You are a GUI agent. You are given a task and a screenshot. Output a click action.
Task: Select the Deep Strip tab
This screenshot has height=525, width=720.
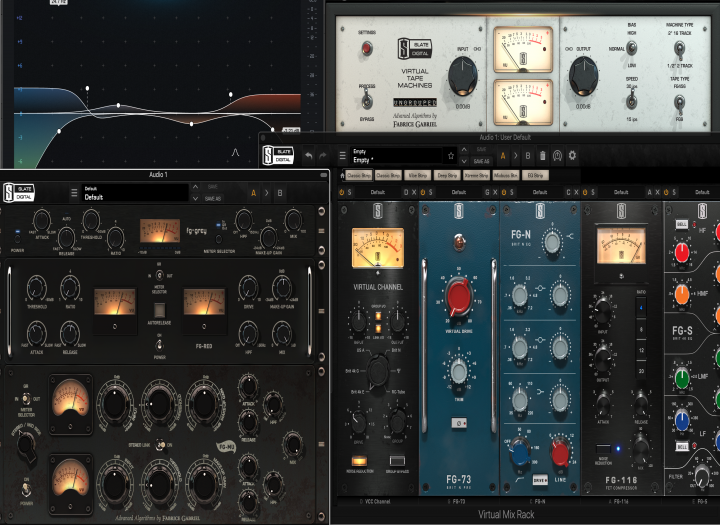tap(447, 175)
